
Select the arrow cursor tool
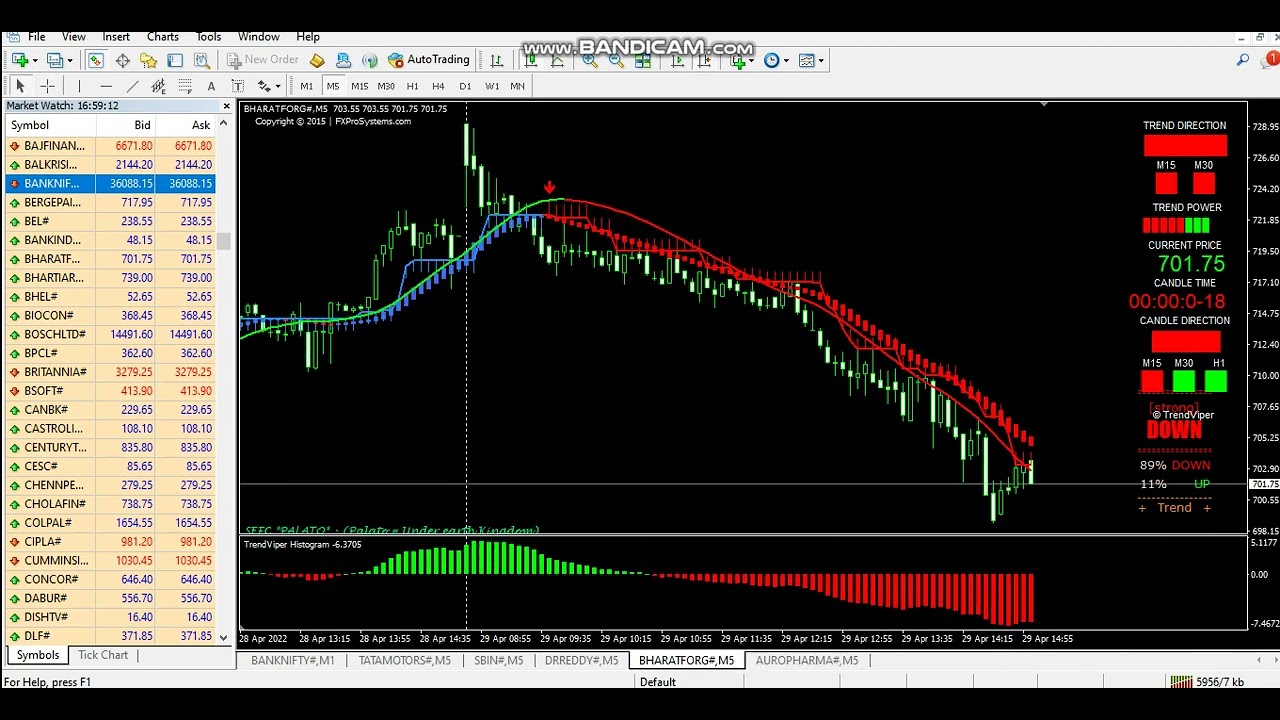[x=20, y=86]
